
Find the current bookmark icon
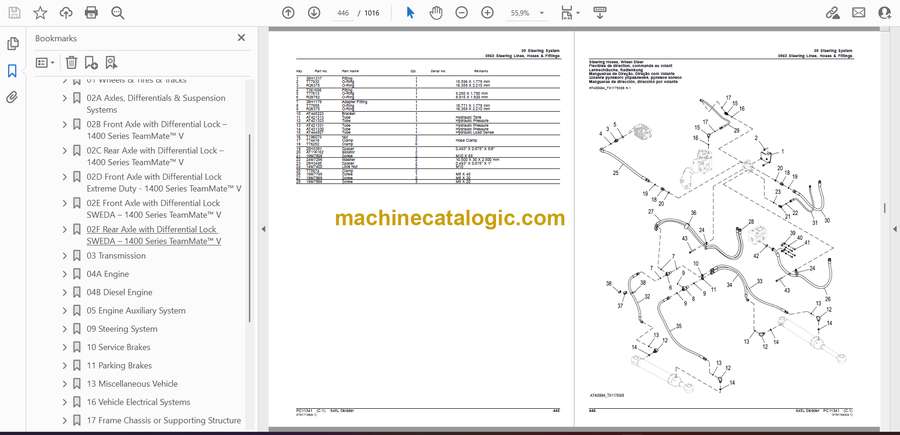click(111, 63)
